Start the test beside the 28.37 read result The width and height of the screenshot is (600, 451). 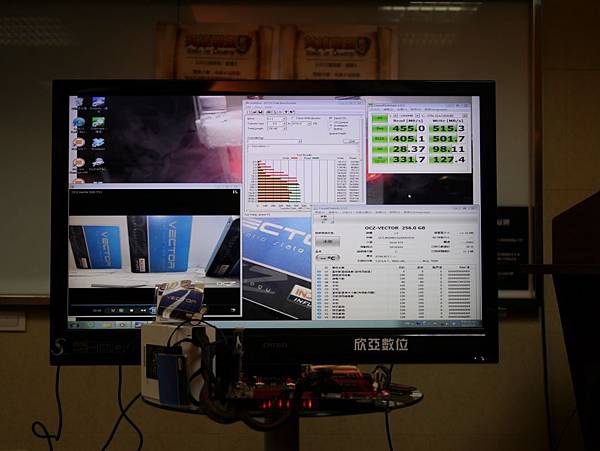coord(380,149)
